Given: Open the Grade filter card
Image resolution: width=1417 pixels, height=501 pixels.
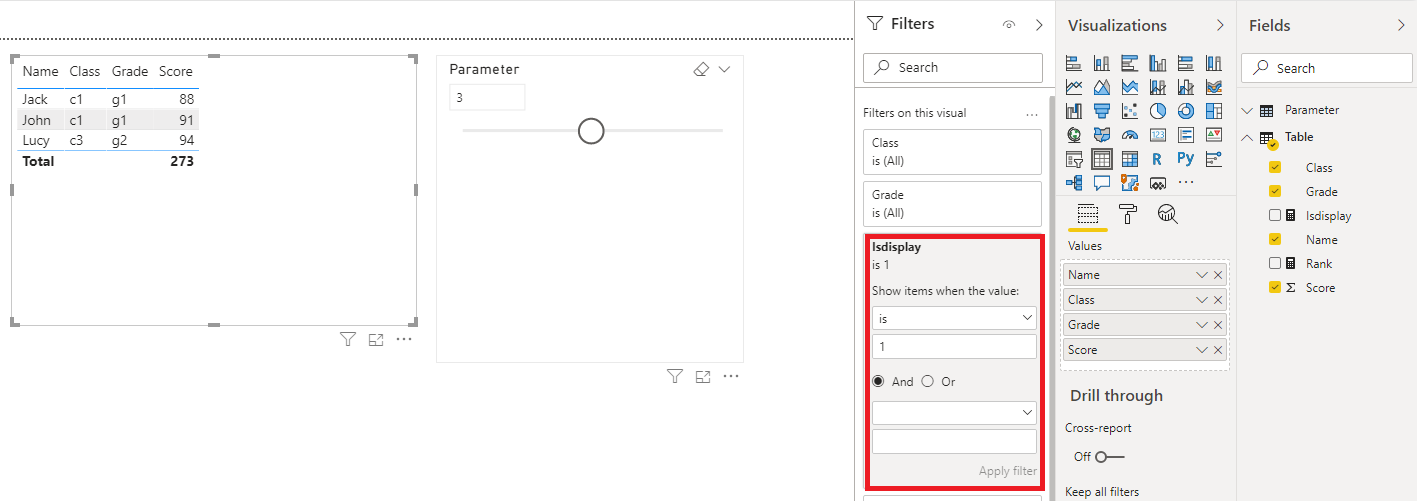Looking at the screenshot, I should click(x=952, y=204).
